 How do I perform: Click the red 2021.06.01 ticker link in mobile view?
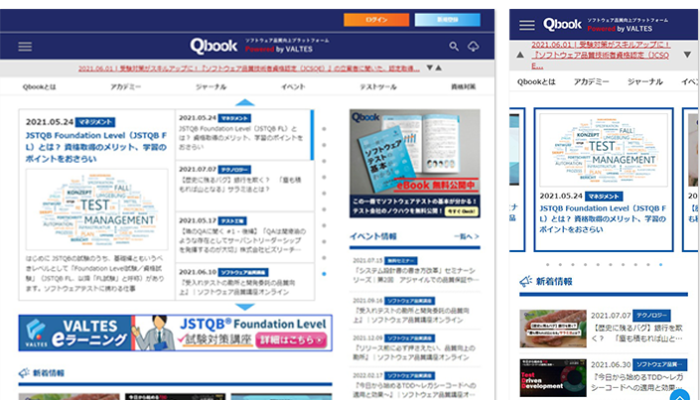pyautogui.click(x=600, y=55)
